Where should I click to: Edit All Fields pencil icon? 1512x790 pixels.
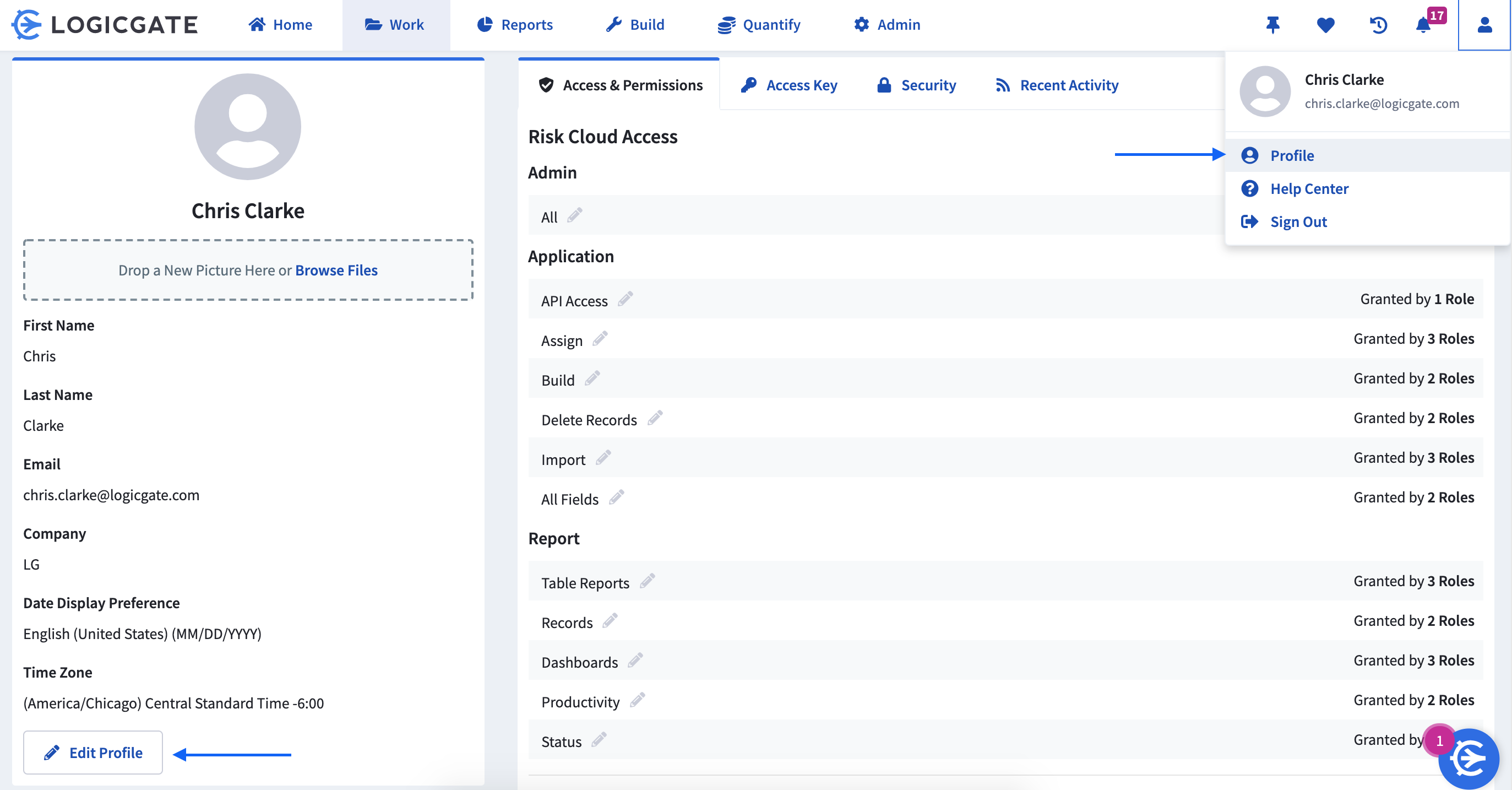coord(616,497)
